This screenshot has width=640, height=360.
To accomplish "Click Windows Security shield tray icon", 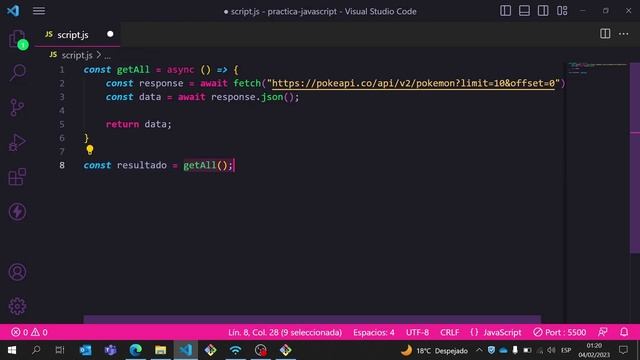I will pyautogui.click(x=491, y=350).
